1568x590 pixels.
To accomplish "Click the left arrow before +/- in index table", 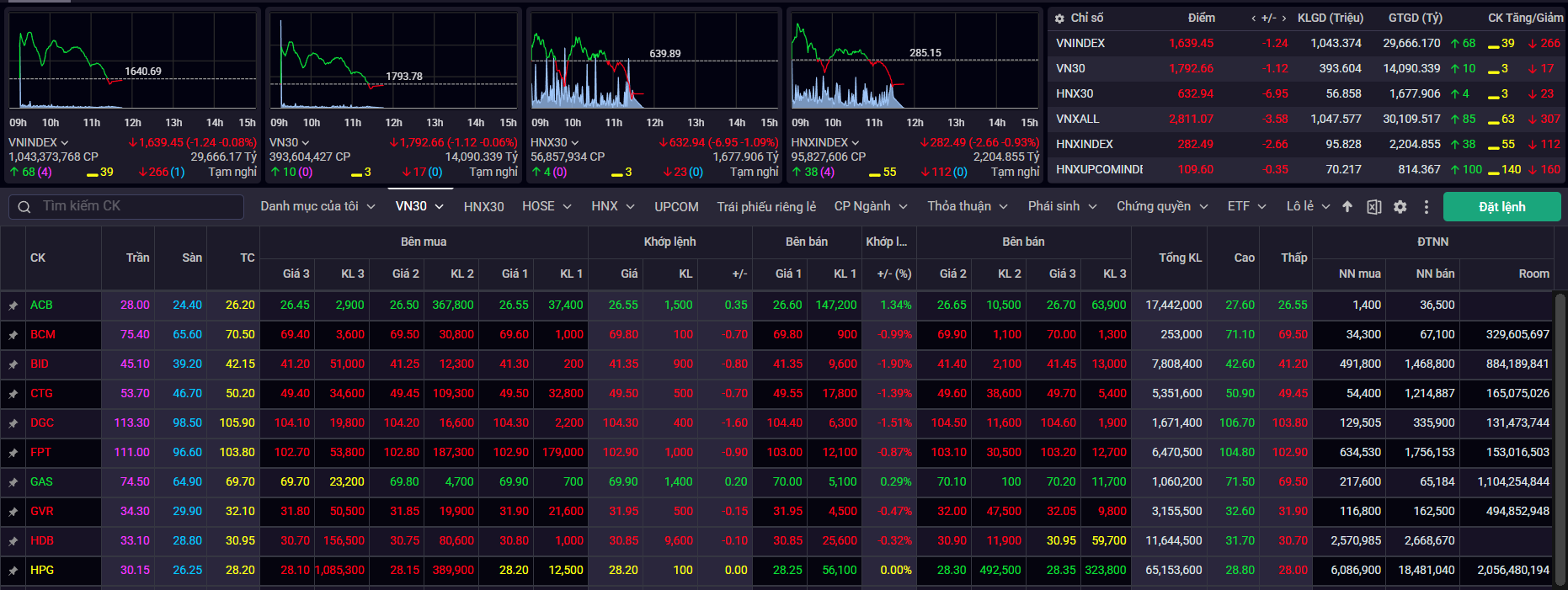I will (1253, 19).
